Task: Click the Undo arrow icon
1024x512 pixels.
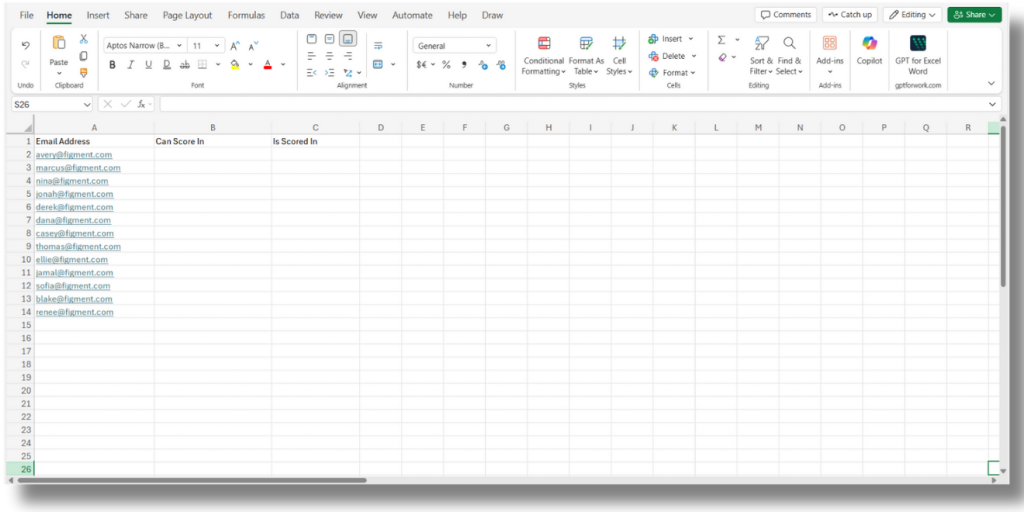Action: pyautogui.click(x=25, y=45)
